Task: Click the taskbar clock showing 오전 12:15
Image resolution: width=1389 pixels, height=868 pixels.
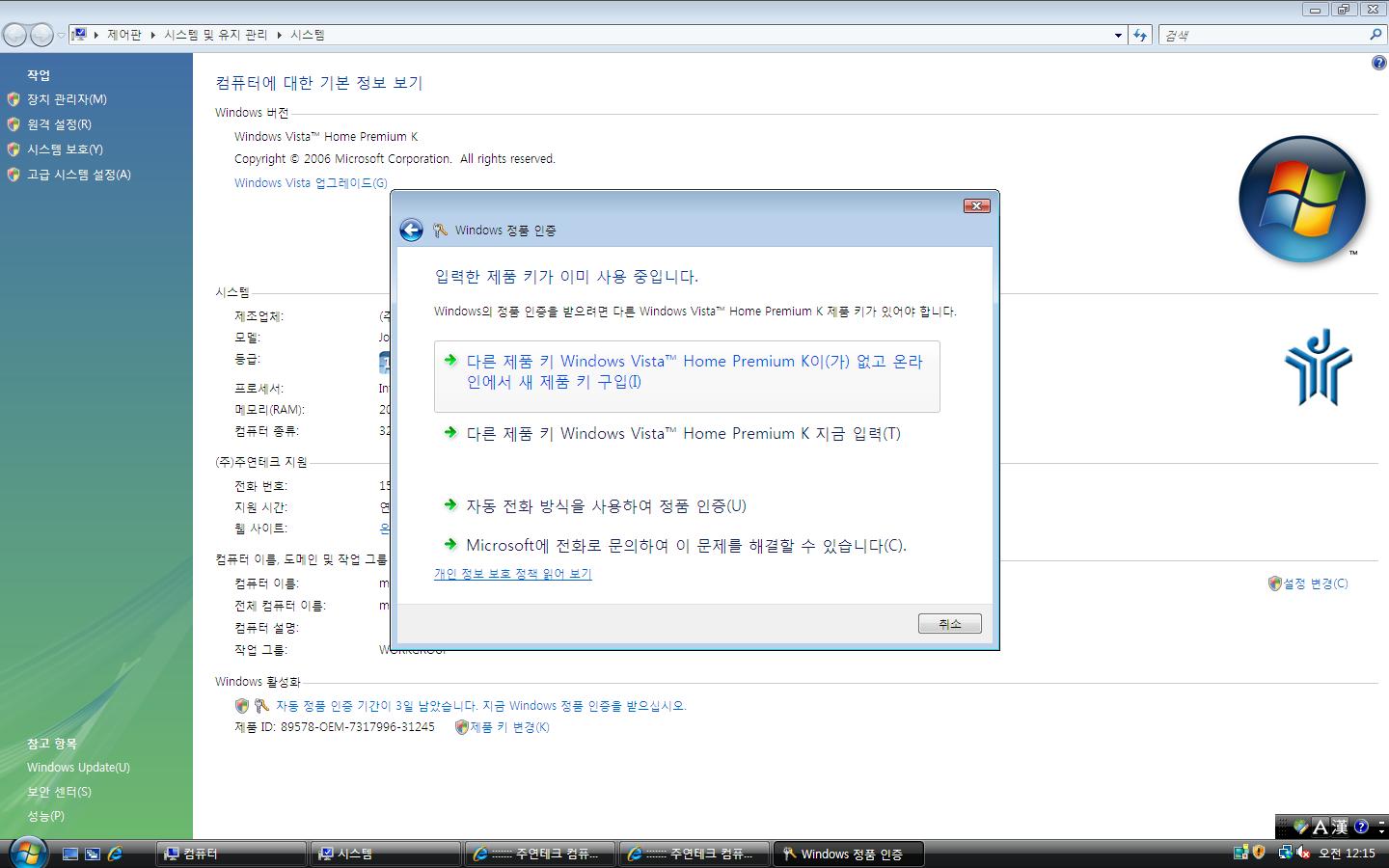Action: tap(1347, 854)
